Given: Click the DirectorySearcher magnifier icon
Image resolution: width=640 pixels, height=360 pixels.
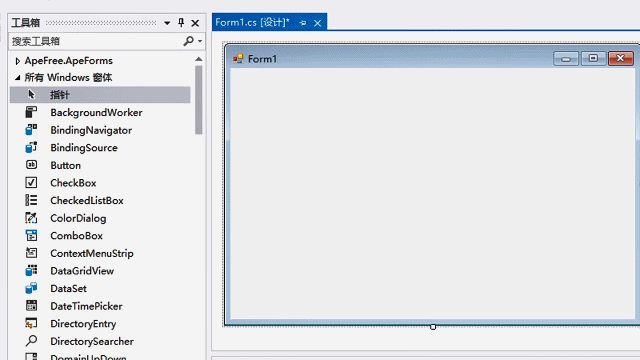Looking at the screenshot, I should coord(31,341).
